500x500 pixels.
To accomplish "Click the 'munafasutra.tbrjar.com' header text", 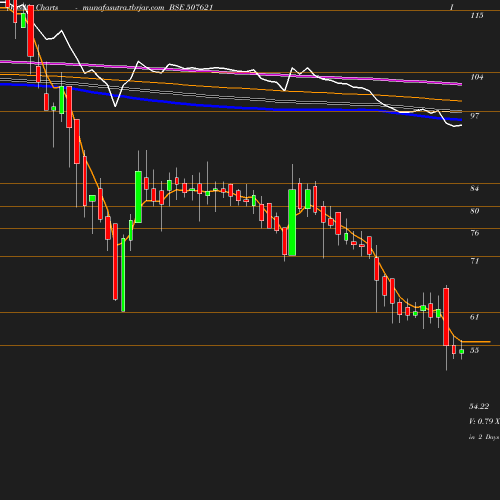I will click(123, 7).
